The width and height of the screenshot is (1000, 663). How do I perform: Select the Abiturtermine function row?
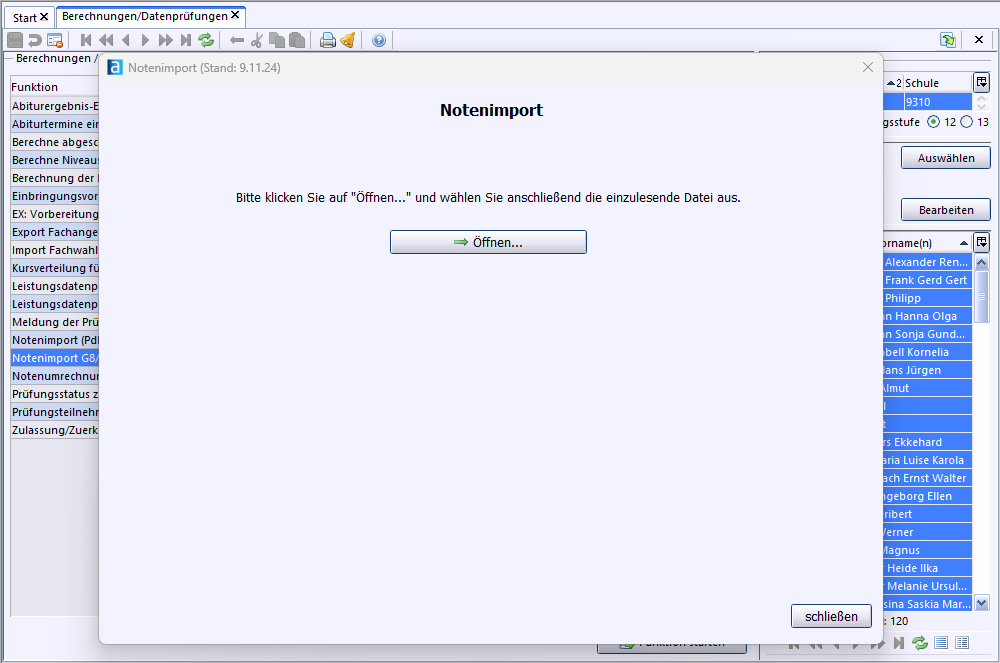tap(55, 124)
